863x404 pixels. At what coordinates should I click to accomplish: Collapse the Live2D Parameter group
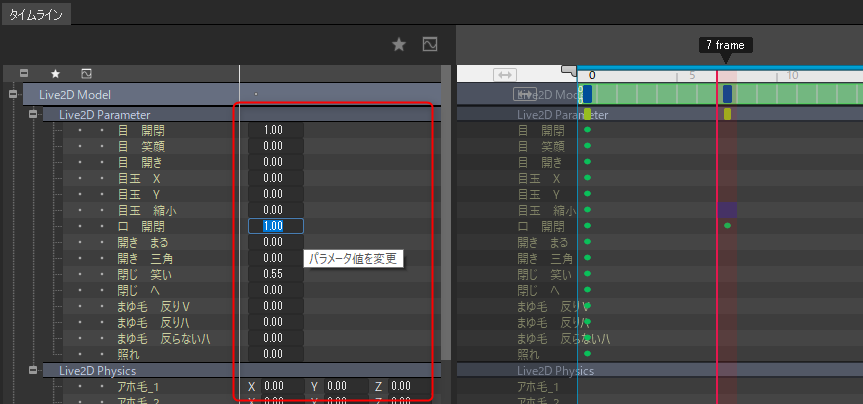pos(34,114)
